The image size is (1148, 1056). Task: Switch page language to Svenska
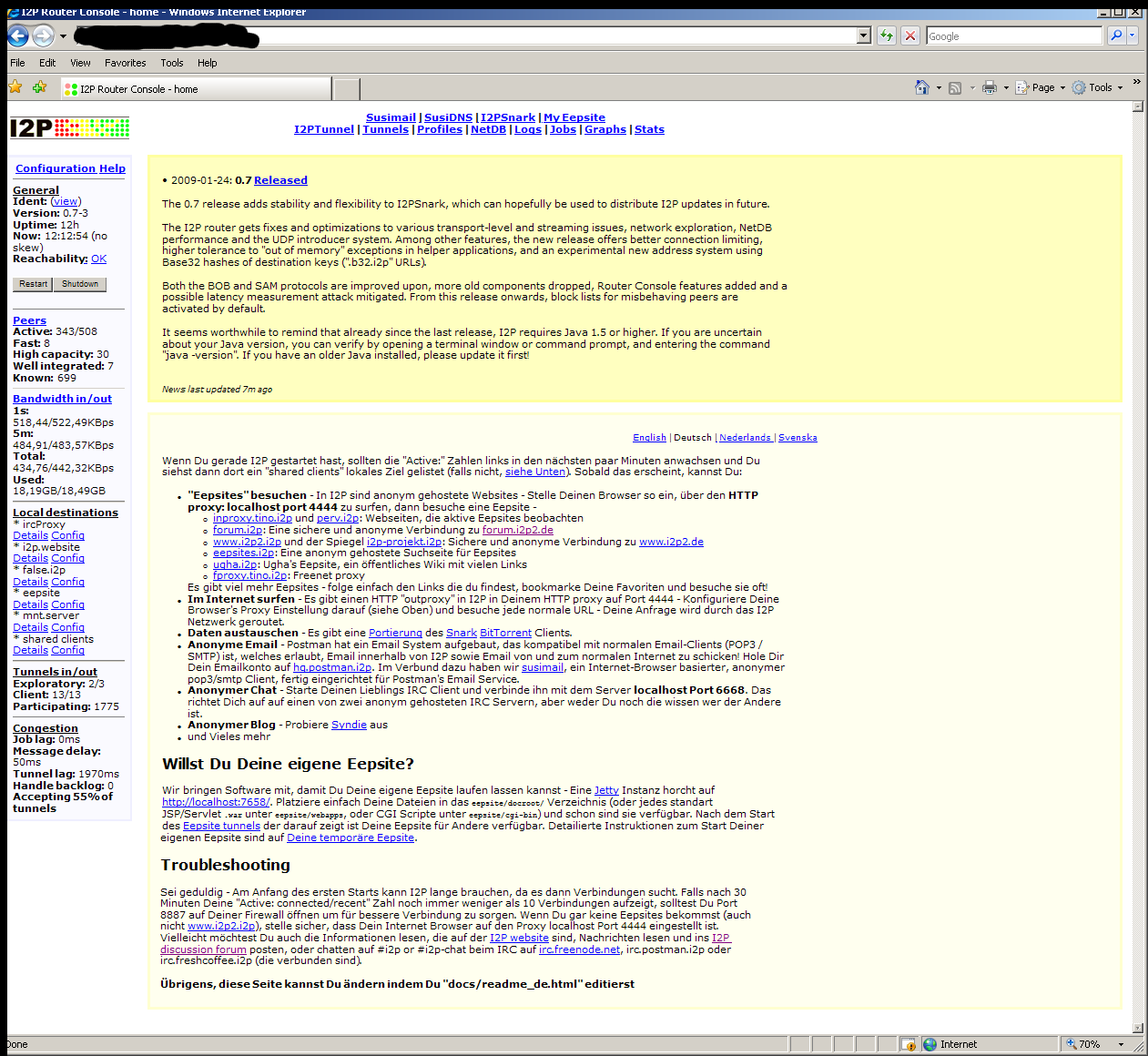(x=798, y=438)
